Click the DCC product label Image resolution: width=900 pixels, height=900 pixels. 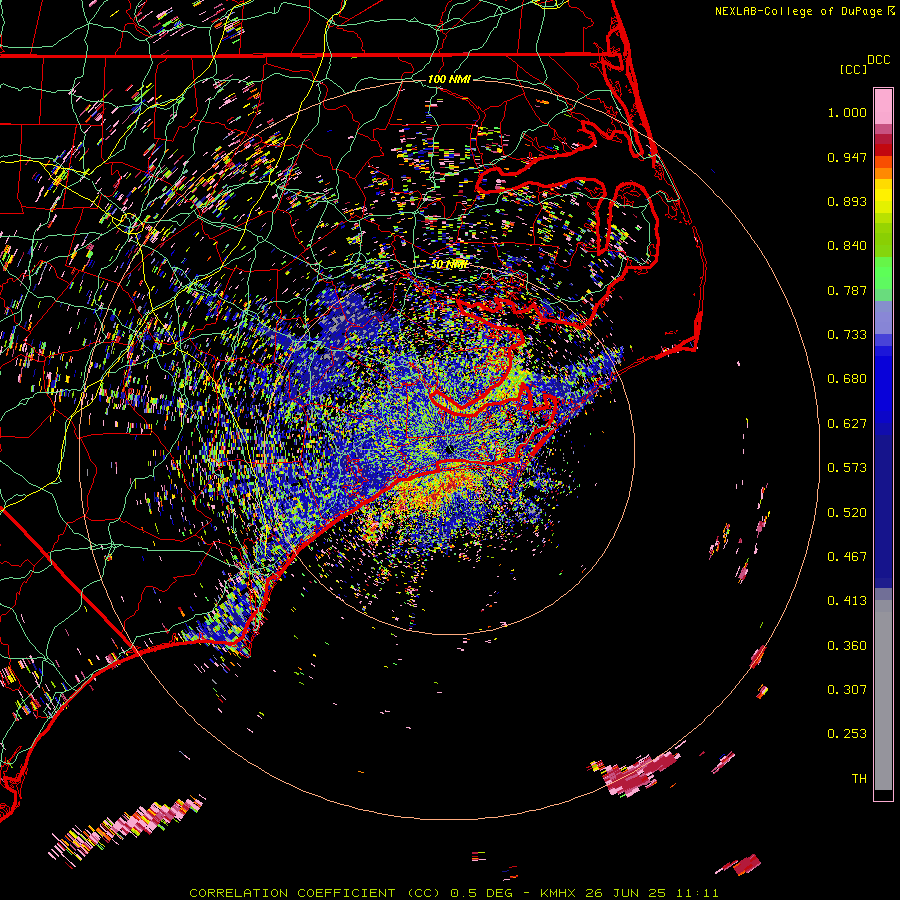pyautogui.click(x=878, y=60)
